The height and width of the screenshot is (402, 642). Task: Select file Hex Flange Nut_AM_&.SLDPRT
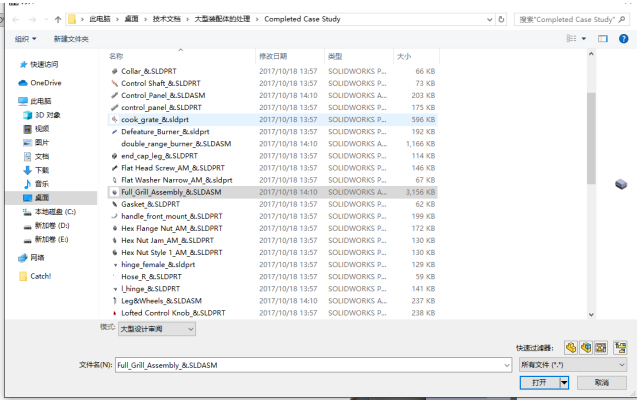(x=172, y=228)
